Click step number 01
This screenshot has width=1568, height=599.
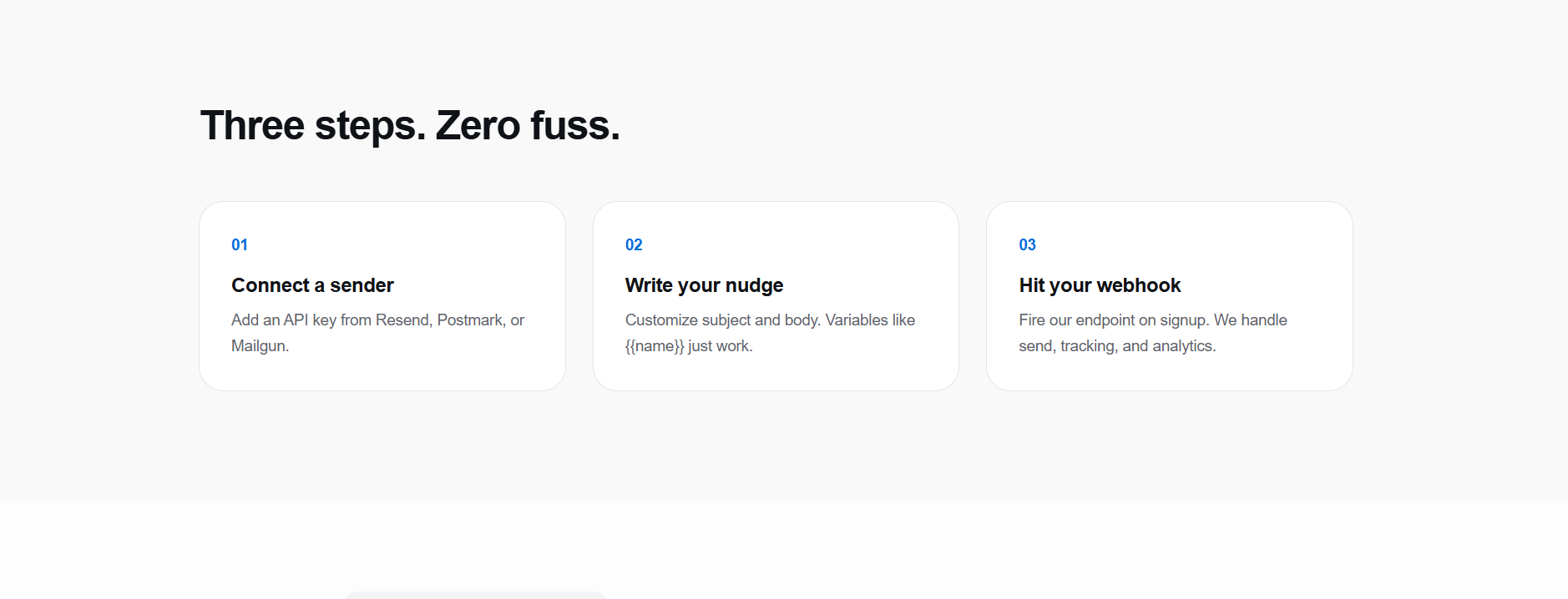click(x=240, y=244)
